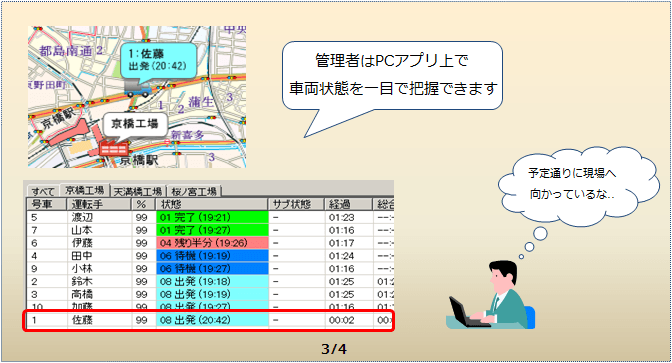The width and height of the screenshot is (672, 363).
Task: Sort by the 経過 column header
Action: [348, 204]
